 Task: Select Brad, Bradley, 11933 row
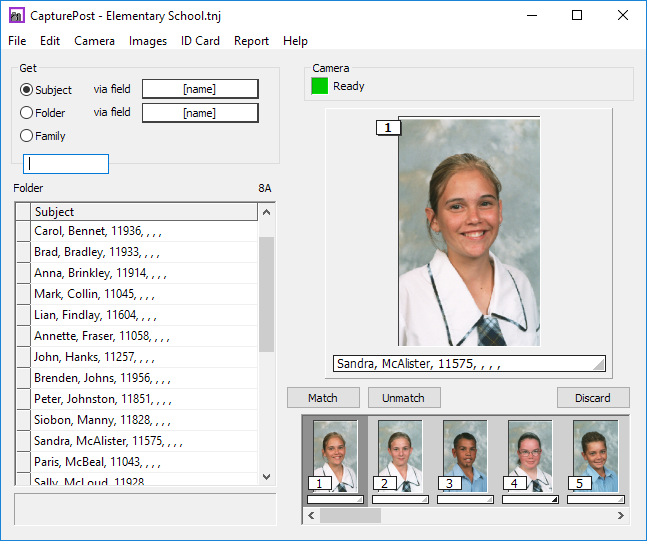pyautogui.click(x=144, y=252)
